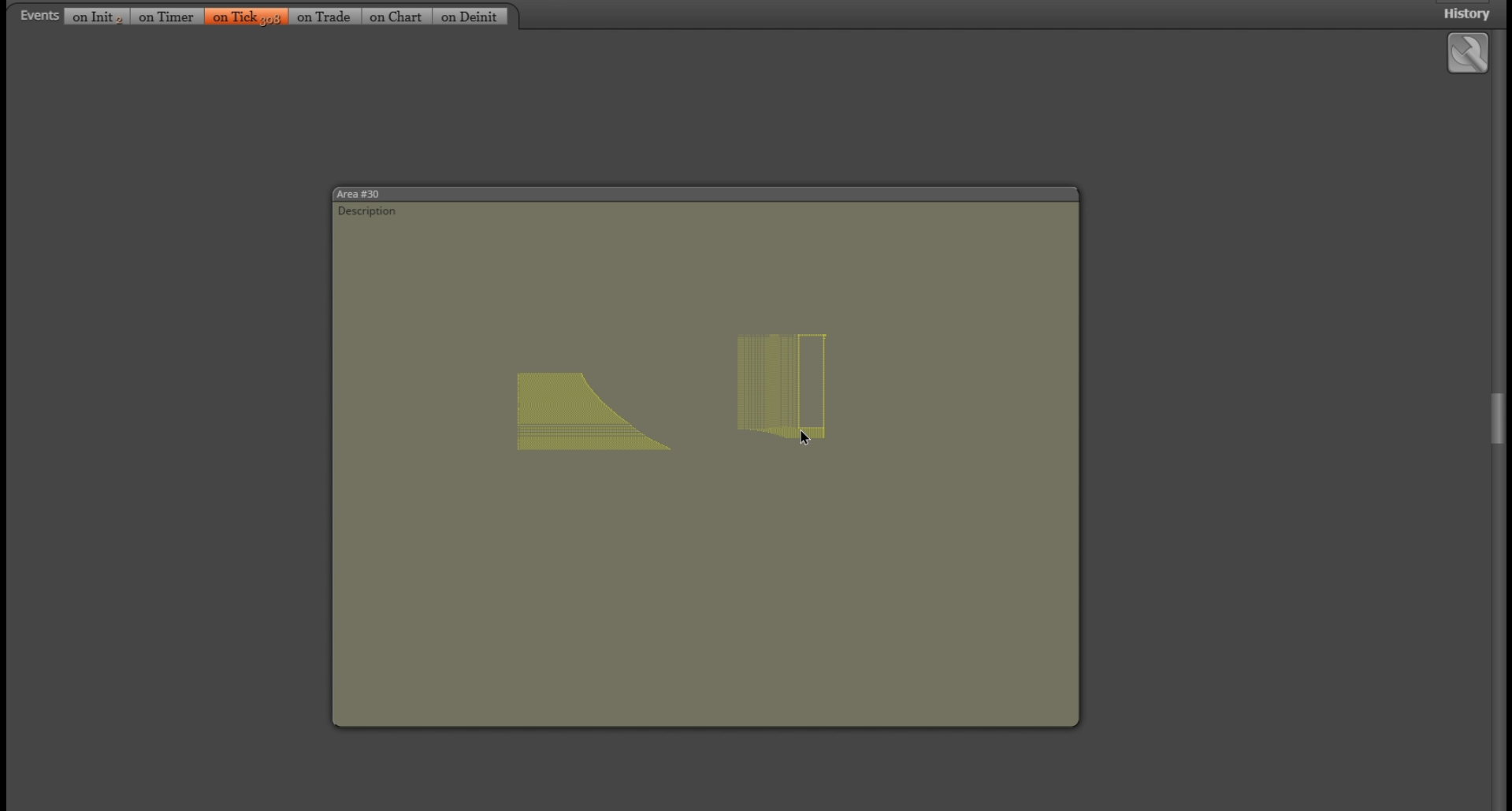This screenshot has width=1512, height=811.
Task: Click the outlined front yellow rectangle
Action: pos(812,381)
